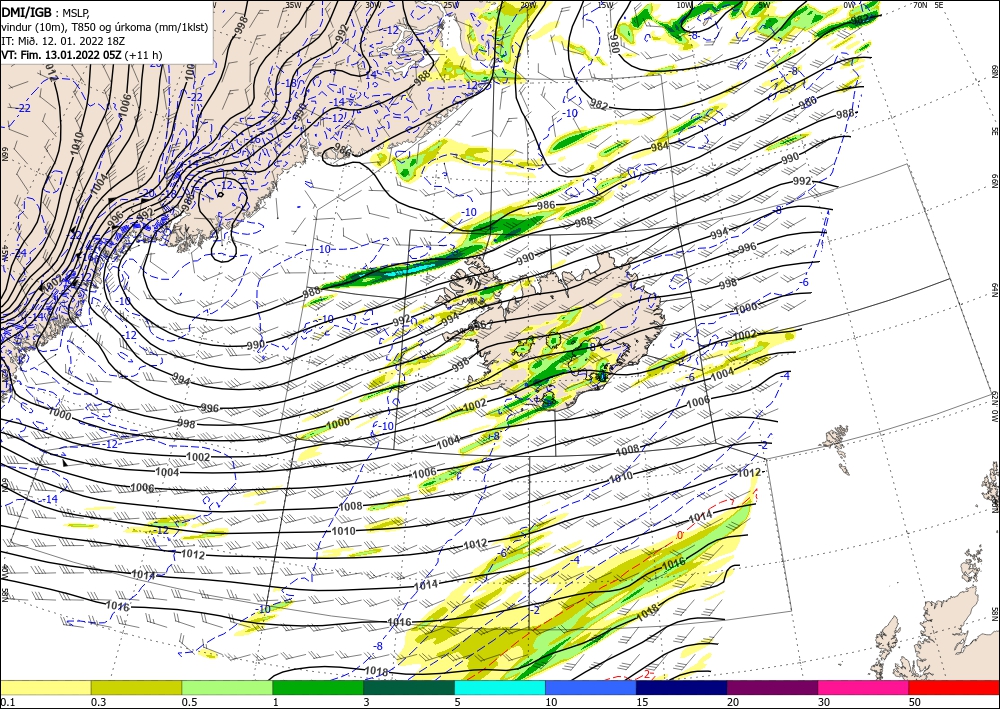Click the '0.3' legend scale value

(x=98, y=702)
